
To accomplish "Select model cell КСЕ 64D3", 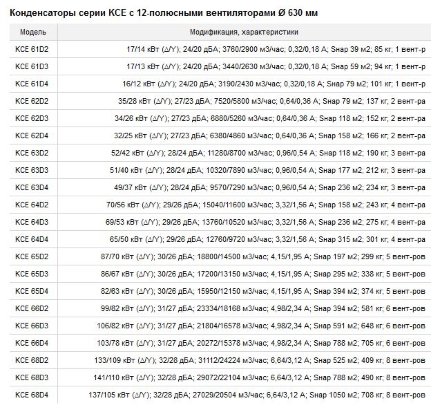I will coord(32,222).
